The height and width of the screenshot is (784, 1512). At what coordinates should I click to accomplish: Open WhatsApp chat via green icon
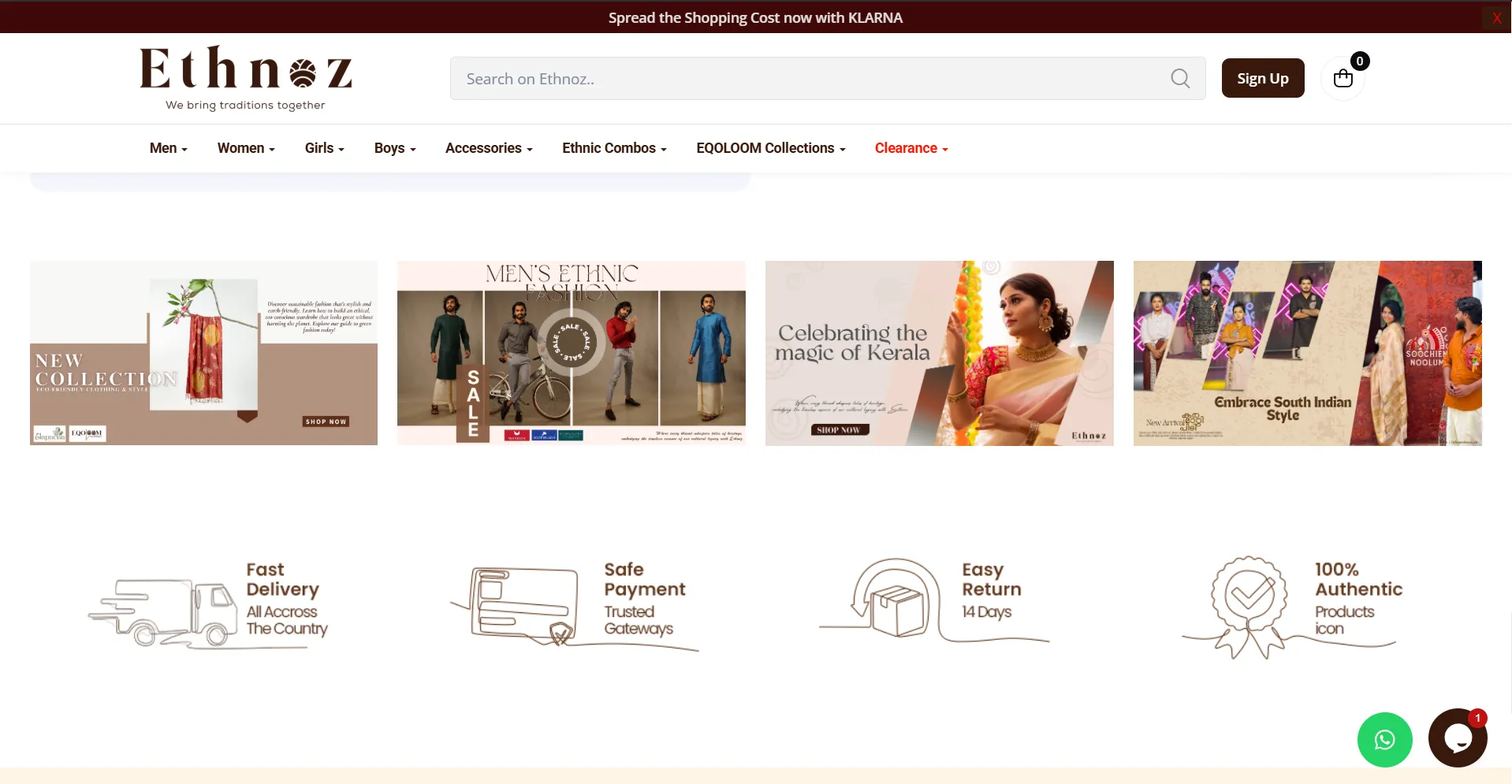pos(1384,739)
